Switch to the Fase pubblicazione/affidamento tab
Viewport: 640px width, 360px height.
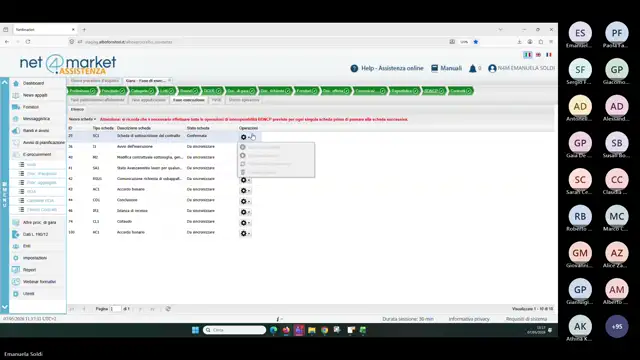click(x=97, y=100)
